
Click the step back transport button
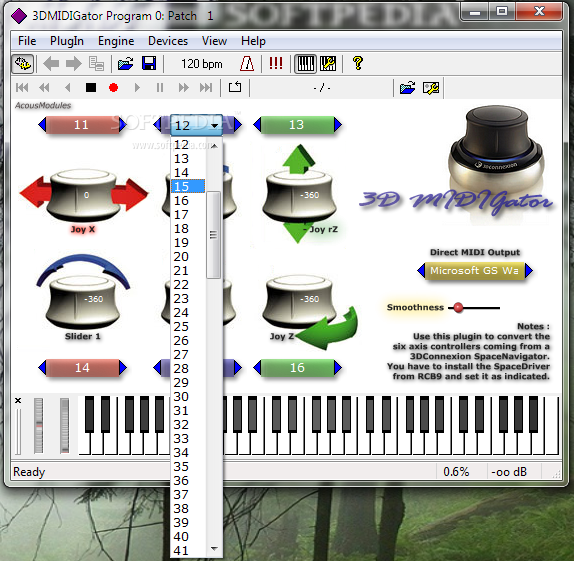click(67, 88)
